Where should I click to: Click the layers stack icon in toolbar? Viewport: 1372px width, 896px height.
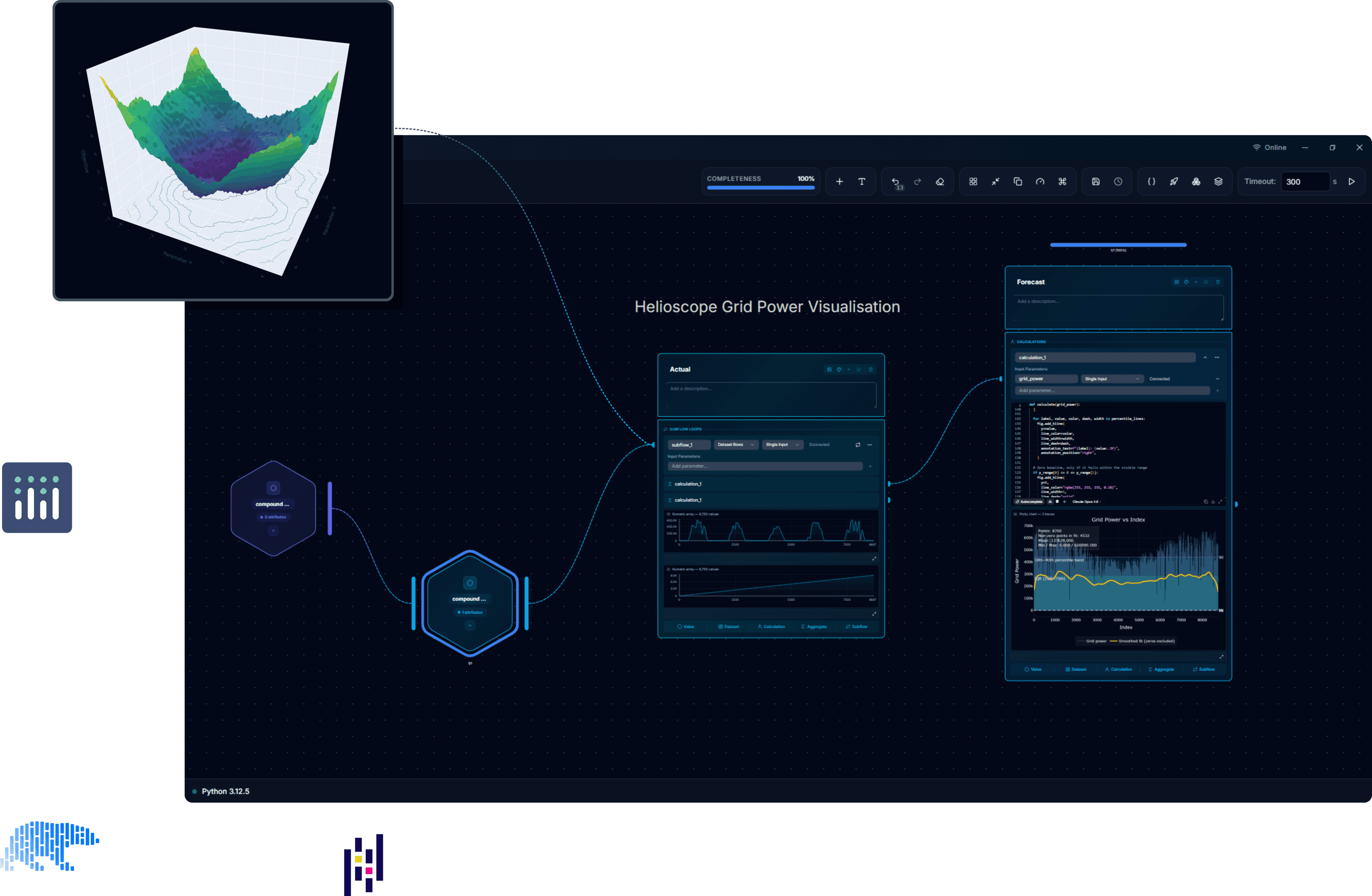point(1218,182)
